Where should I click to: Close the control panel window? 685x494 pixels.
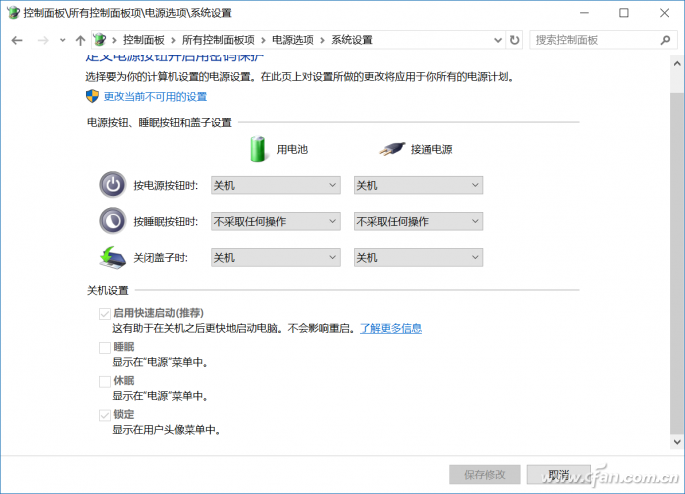tap(664, 13)
